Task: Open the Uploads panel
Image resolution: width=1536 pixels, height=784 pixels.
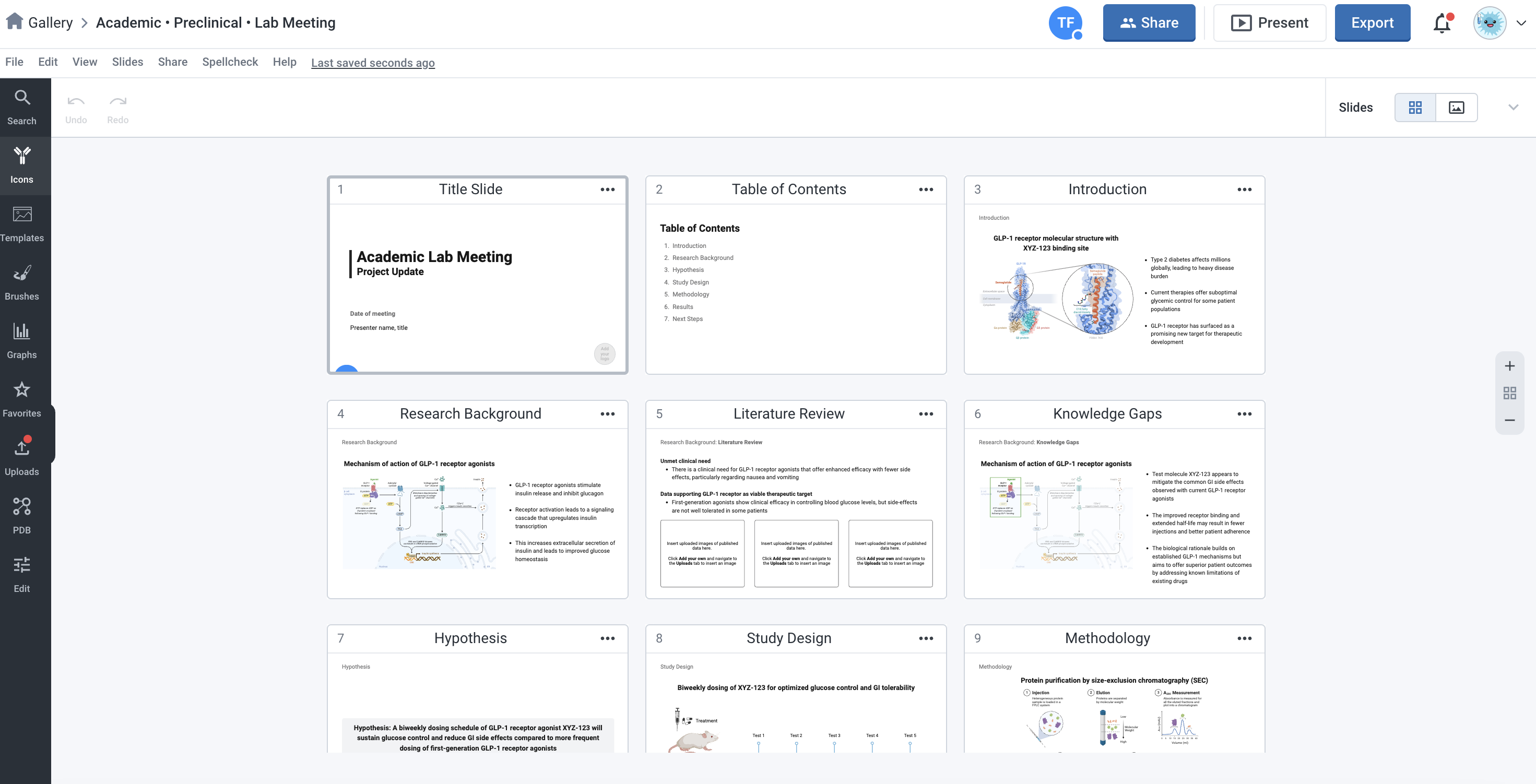Action: point(22,457)
